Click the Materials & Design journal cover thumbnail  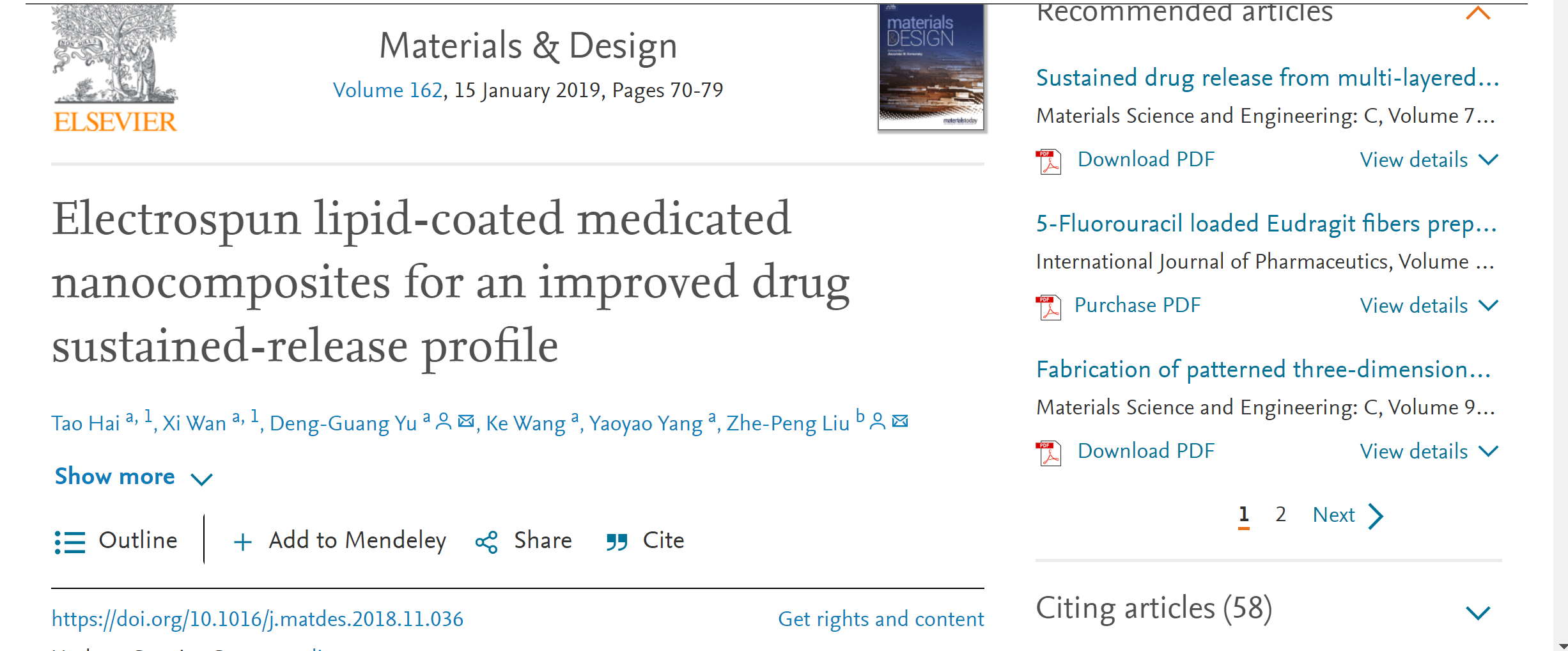click(x=932, y=67)
